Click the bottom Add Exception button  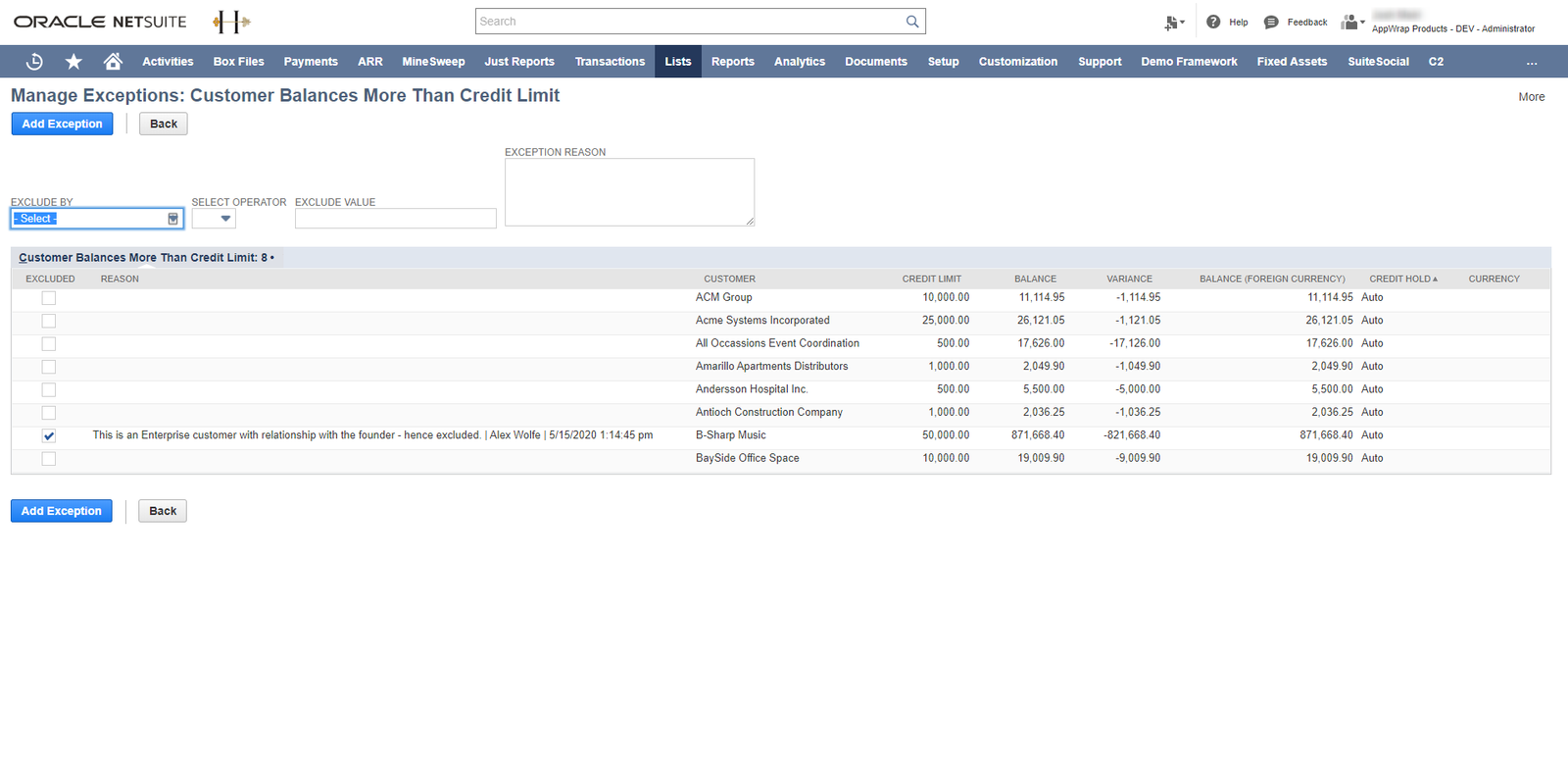click(62, 511)
